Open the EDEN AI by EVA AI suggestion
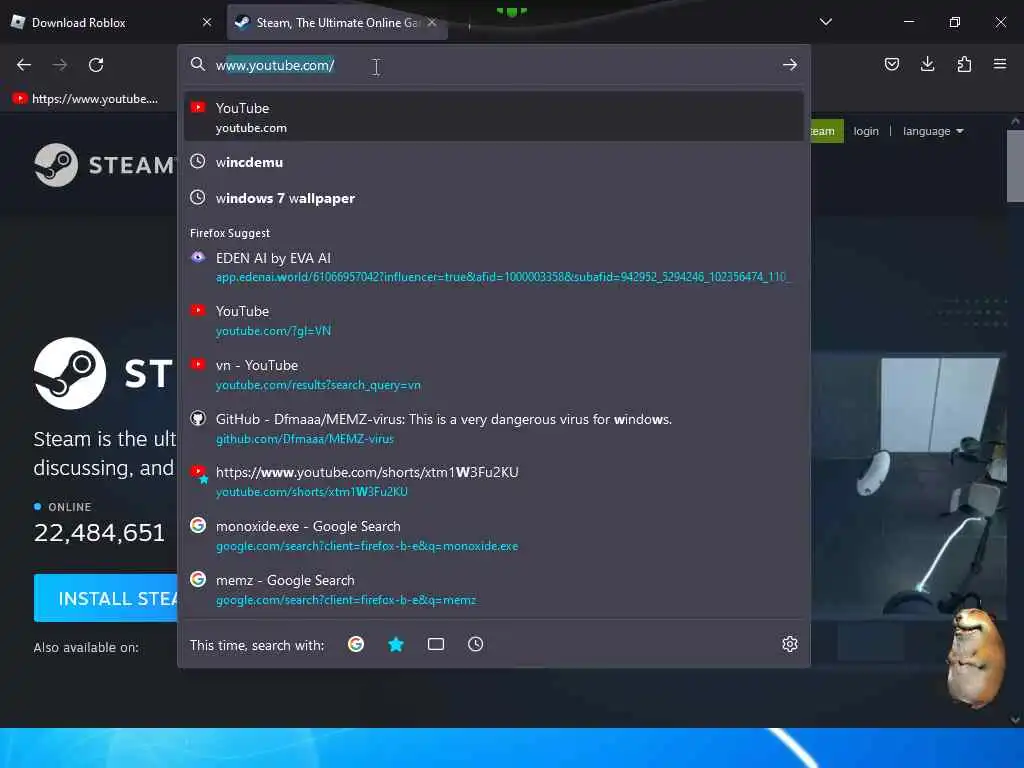 click(x=494, y=266)
